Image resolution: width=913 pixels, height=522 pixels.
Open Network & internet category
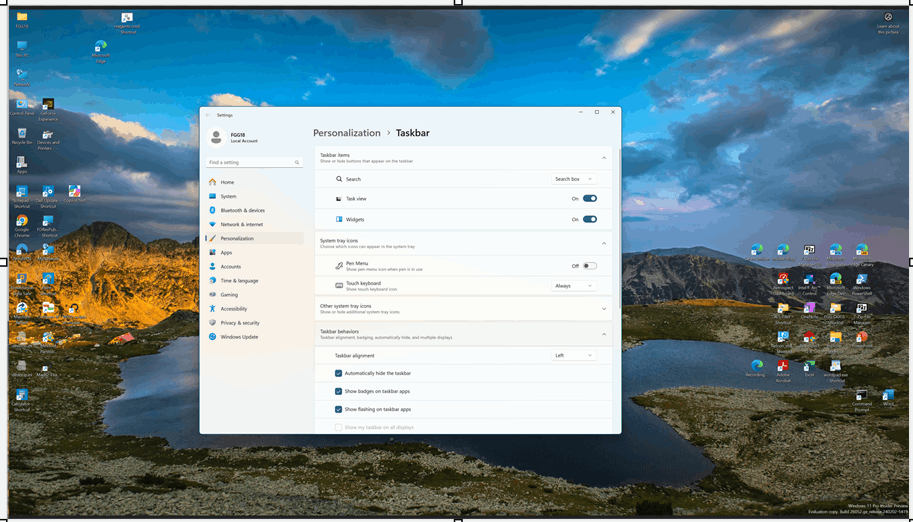pyautogui.click(x=254, y=224)
